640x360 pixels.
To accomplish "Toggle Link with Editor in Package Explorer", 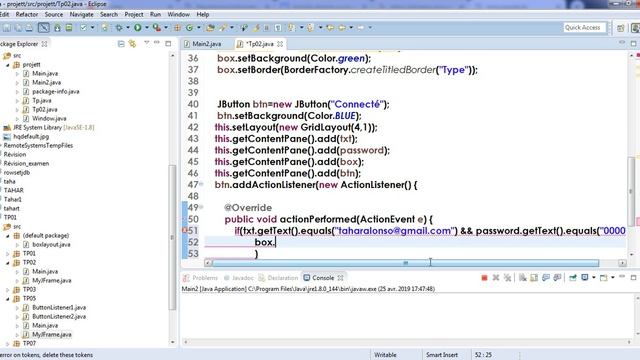I will tap(132, 44).
